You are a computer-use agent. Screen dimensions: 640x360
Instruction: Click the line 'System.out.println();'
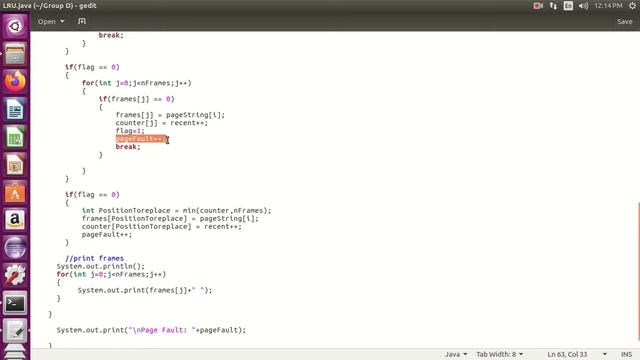pyautogui.click(x=100, y=266)
